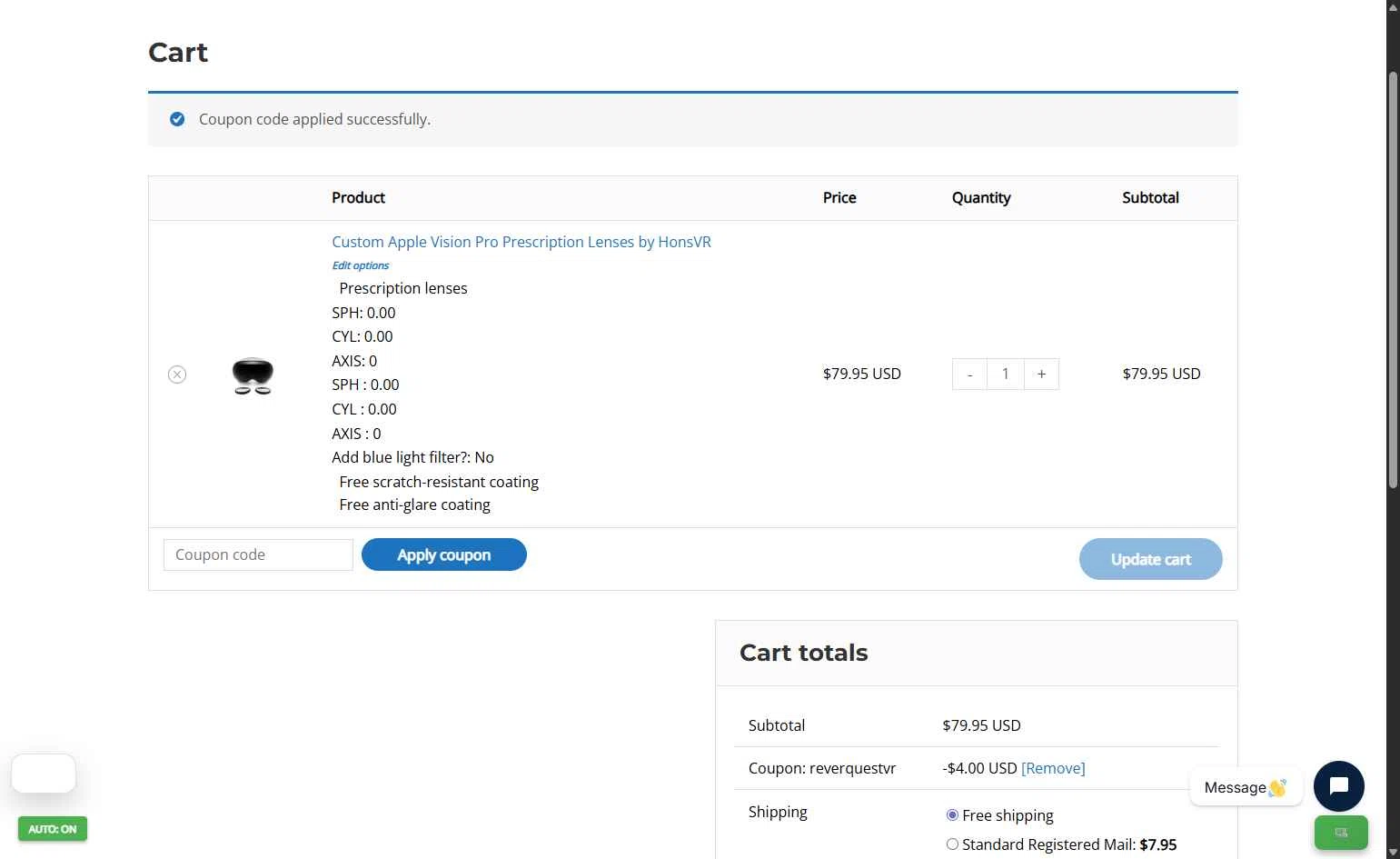Image resolution: width=1400 pixels, height=859 pixels.
Task: Click the 'Coupon code applied successfully.' message
Action: coord(314,119)
